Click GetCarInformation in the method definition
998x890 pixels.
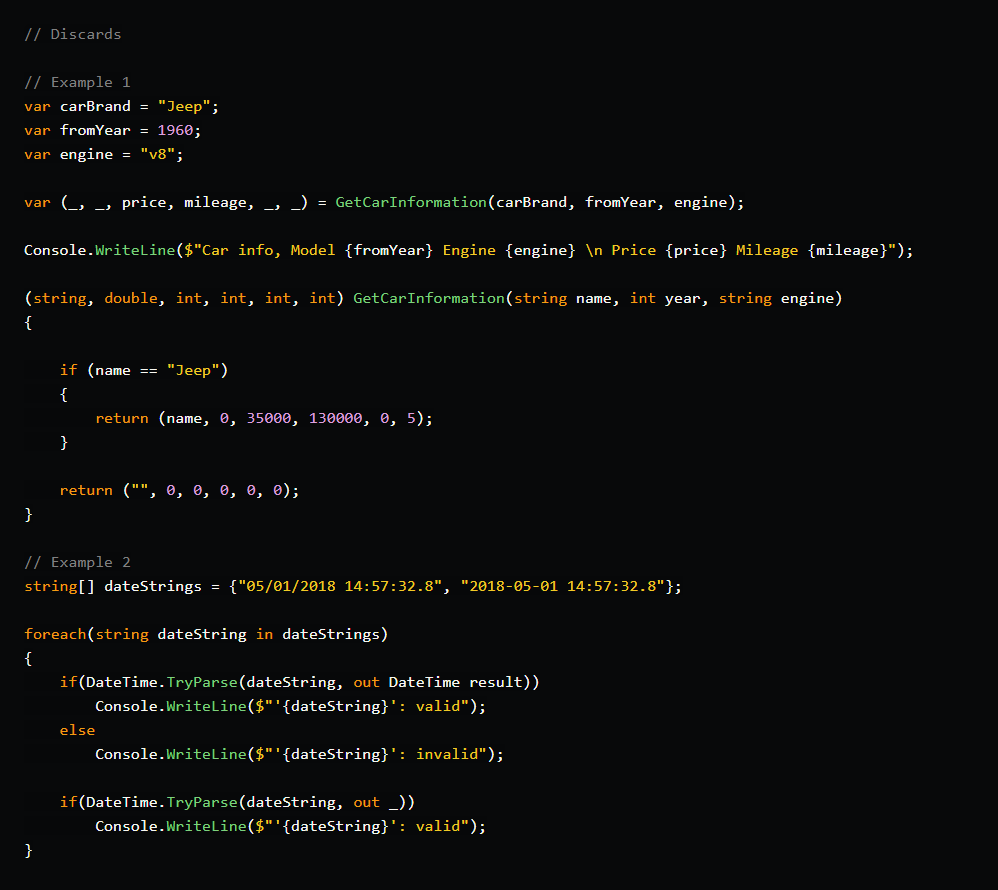(x=429, y=298)
